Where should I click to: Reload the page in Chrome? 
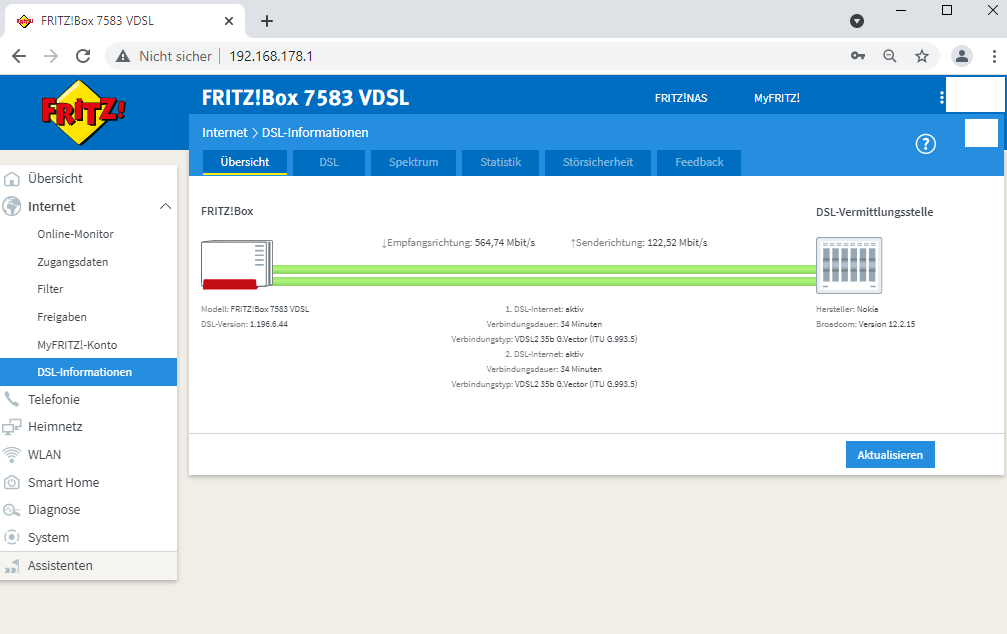83,56
